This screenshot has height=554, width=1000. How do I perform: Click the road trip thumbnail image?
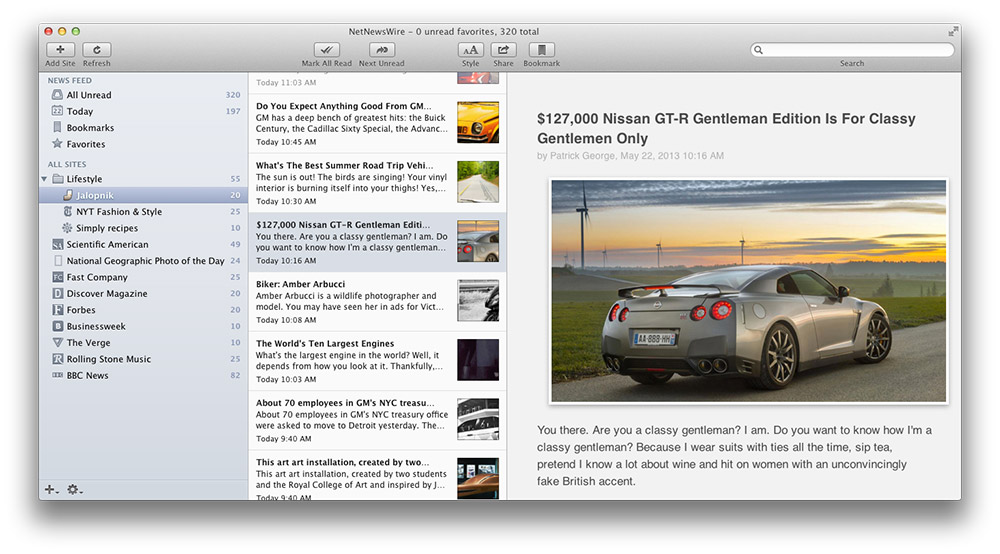coord(478,182)
